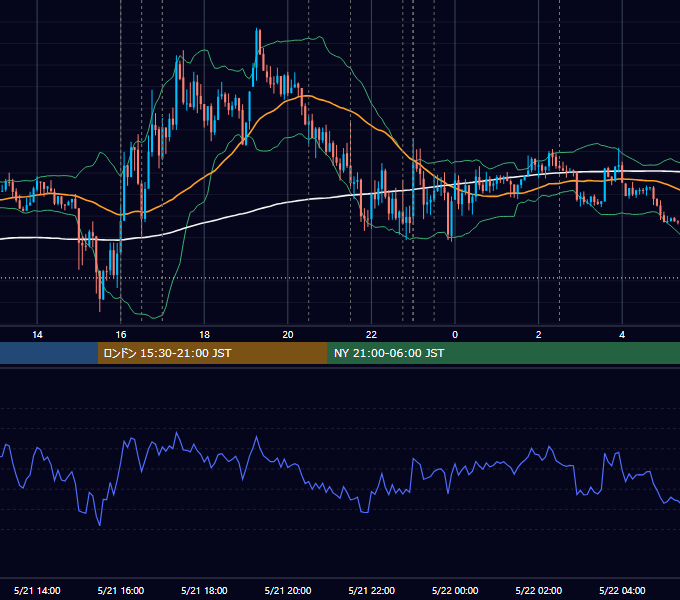
Task: Click the blue session band before London
Action: [49, 353]
